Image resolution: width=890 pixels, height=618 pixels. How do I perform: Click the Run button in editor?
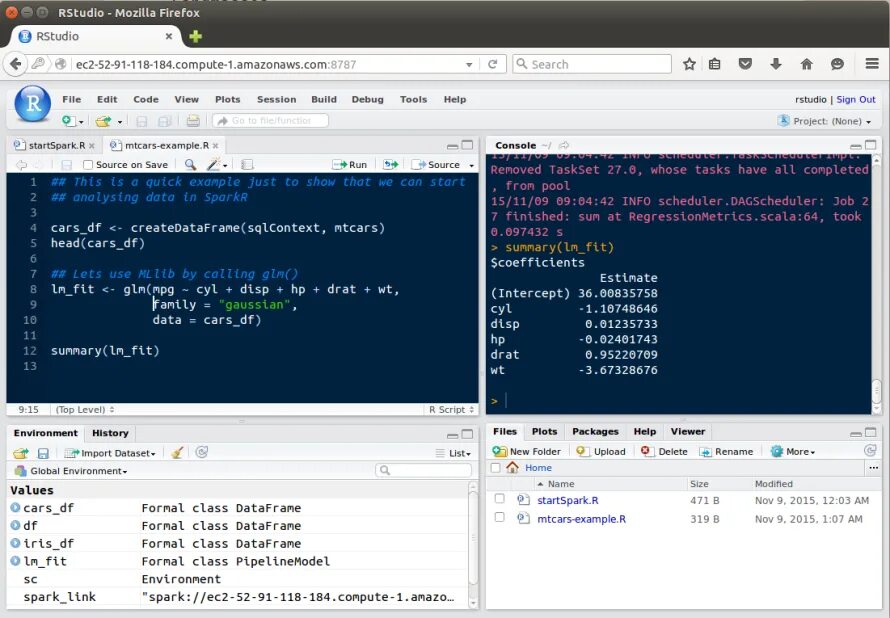(350, 165)
